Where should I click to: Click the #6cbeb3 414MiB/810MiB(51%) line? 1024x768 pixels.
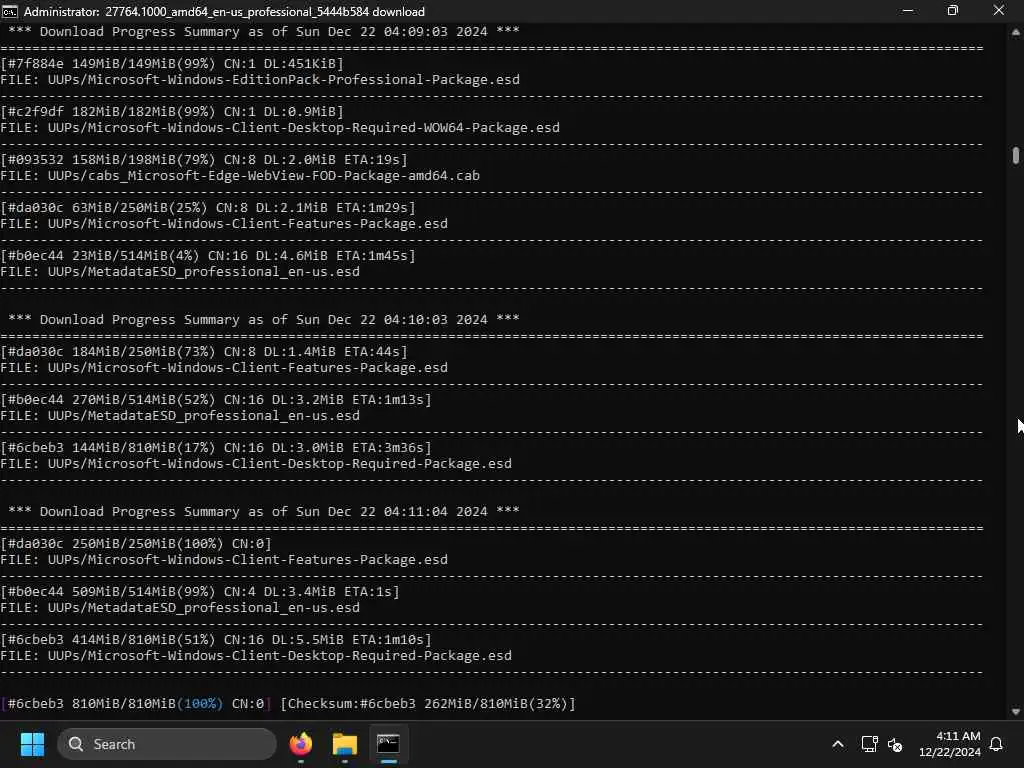point(216,639)
